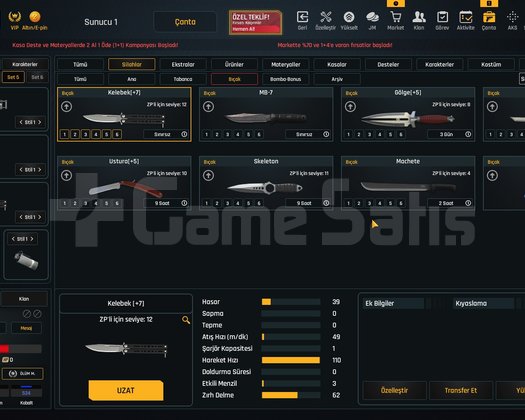The image size is (525, 420).
Task: Select the Tabanca sub-tab
Action: tap(183, 79)
